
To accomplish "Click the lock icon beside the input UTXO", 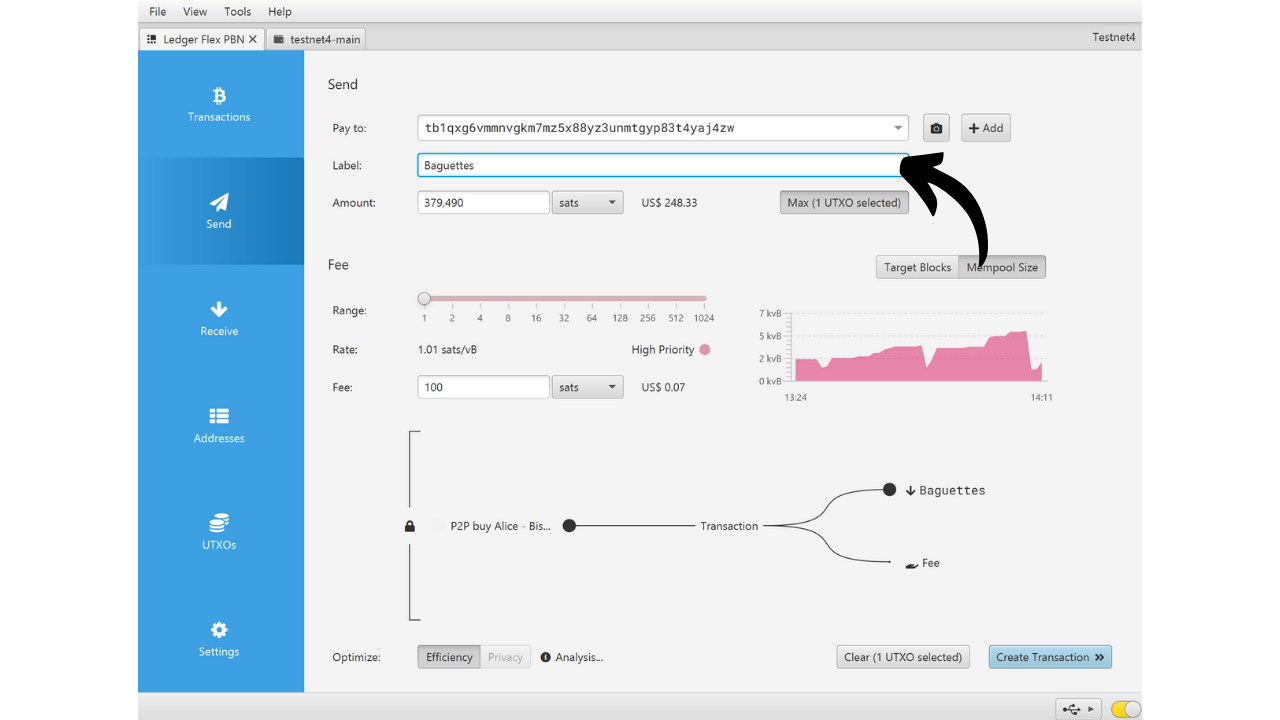I will click(x=409, y=526).
